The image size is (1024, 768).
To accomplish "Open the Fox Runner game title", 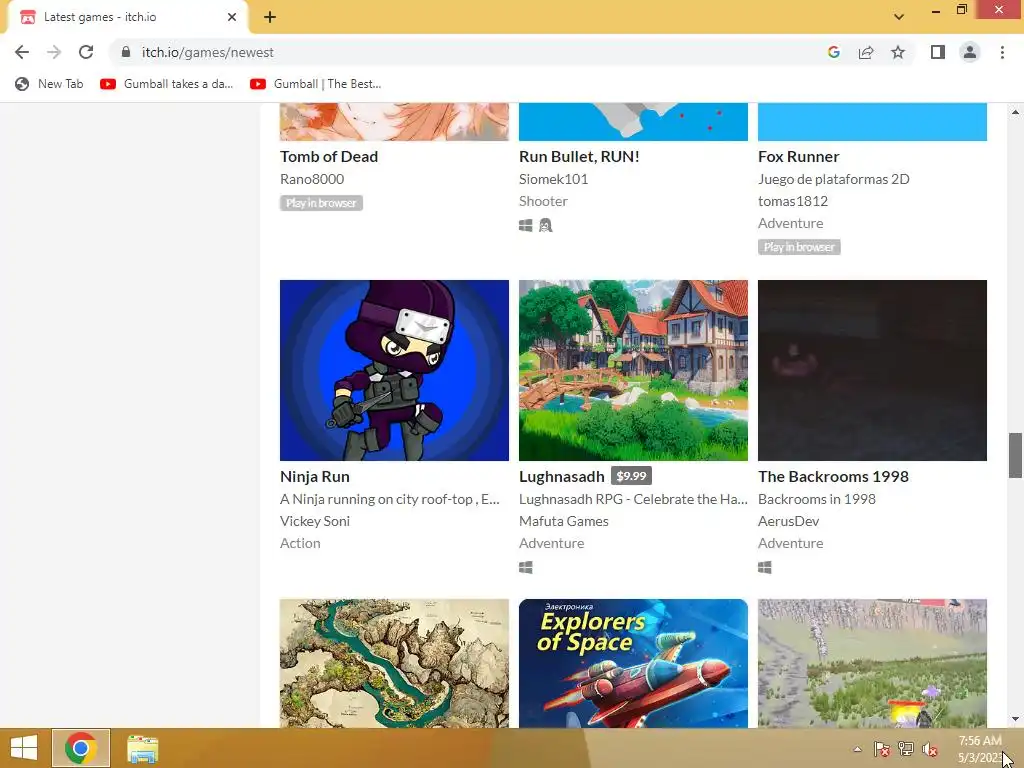I will point(798,157).
